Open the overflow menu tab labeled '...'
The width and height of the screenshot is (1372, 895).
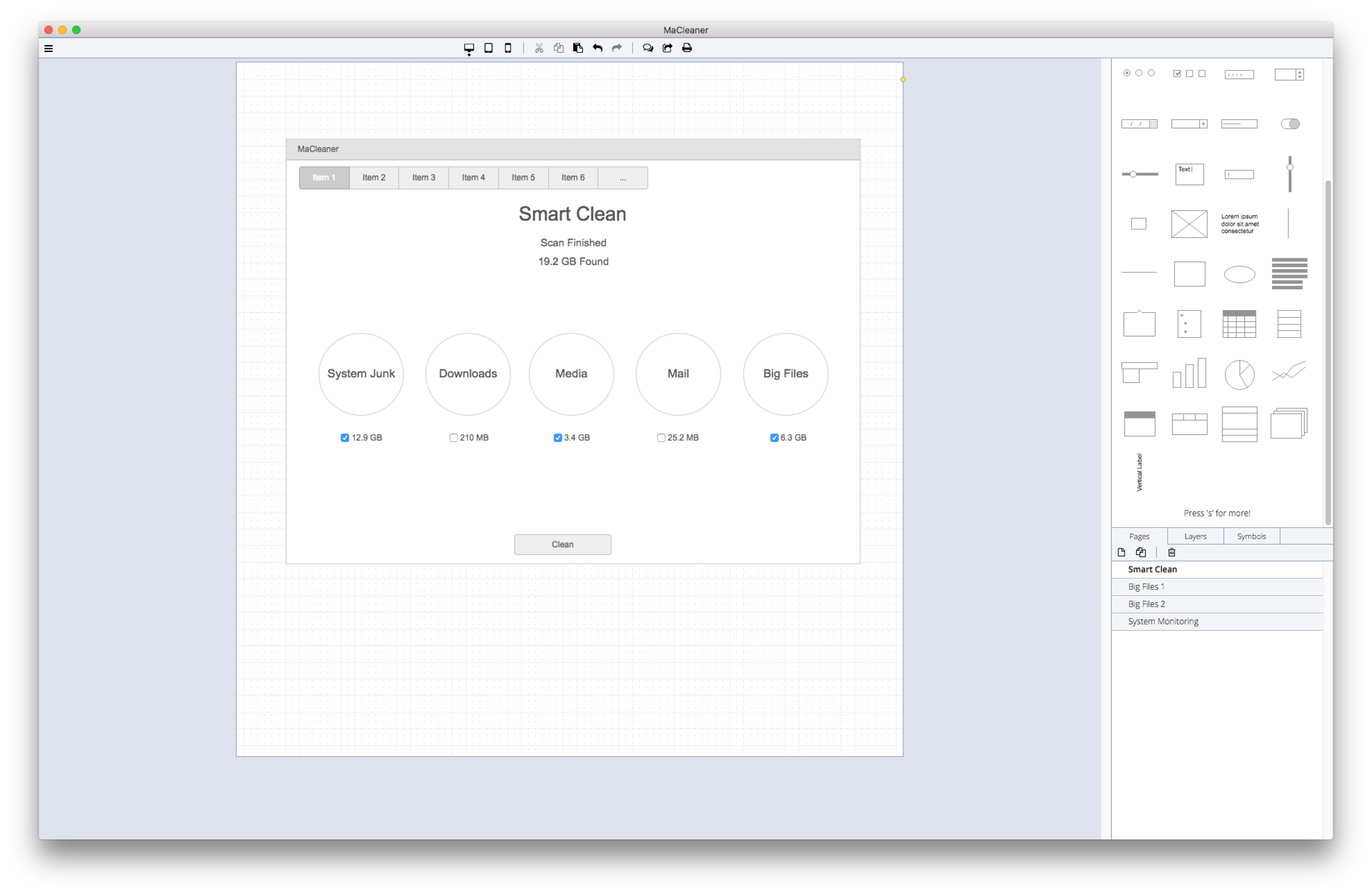[622, 177]
